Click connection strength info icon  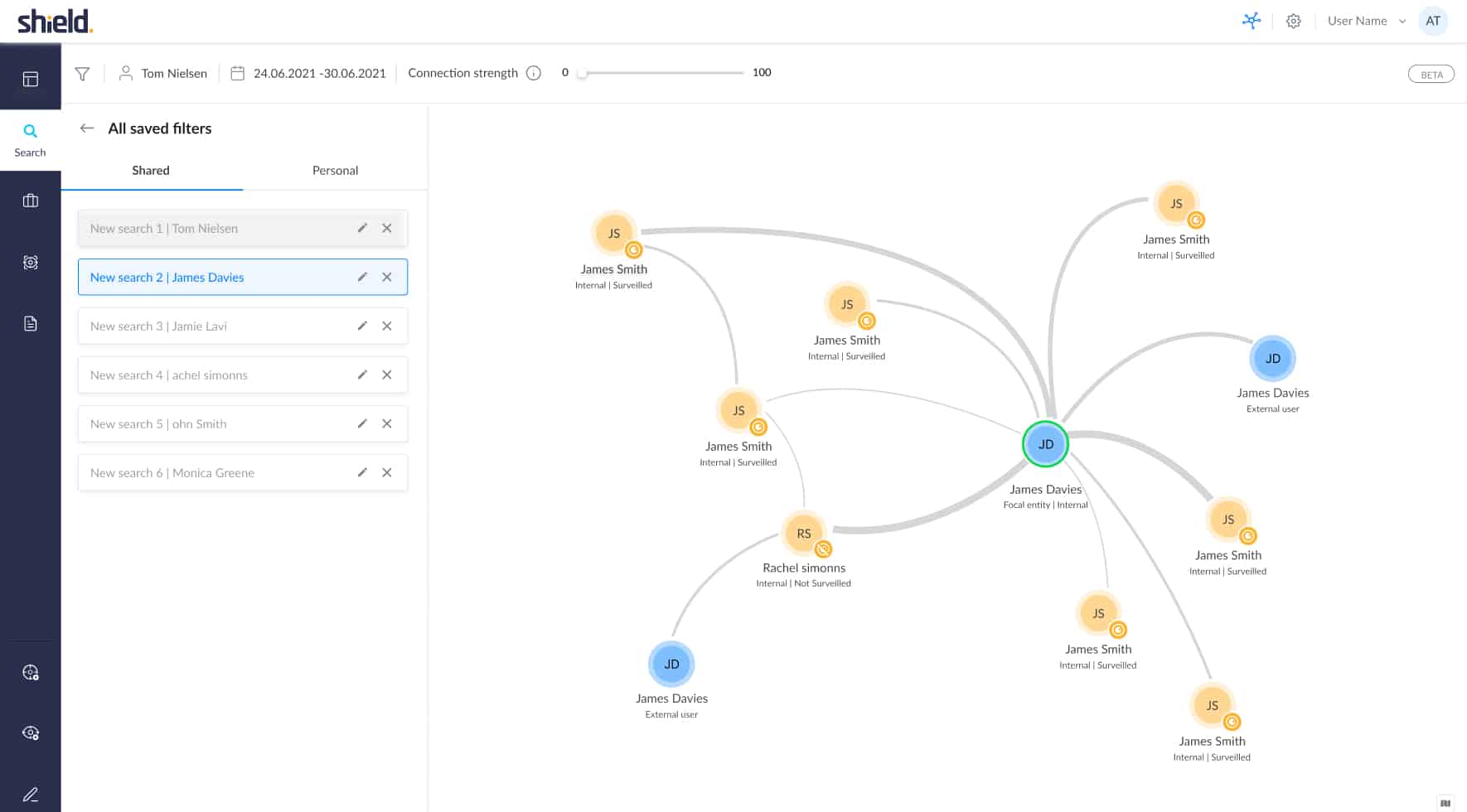point(534,73)
